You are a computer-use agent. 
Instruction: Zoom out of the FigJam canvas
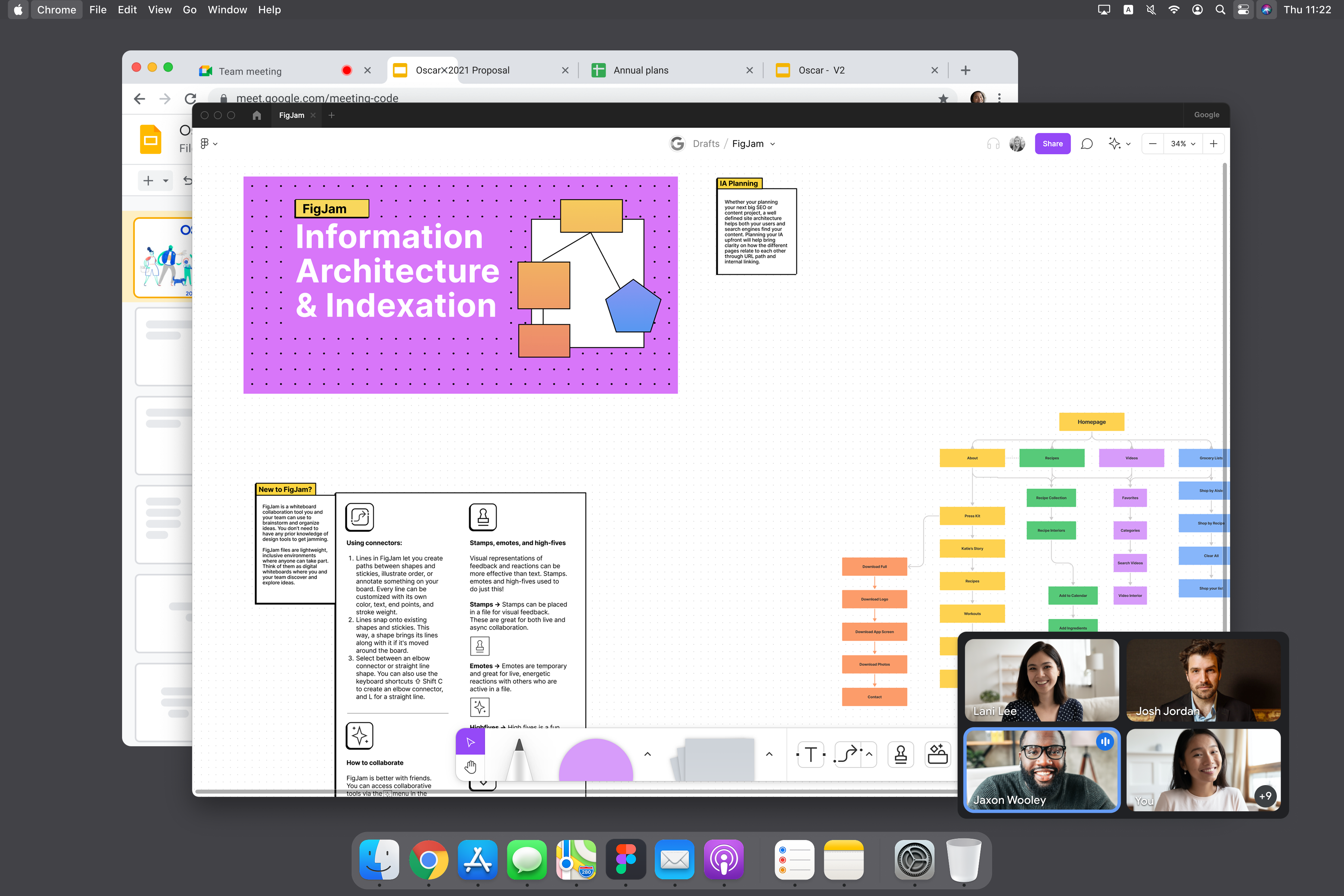point(1152,144)
